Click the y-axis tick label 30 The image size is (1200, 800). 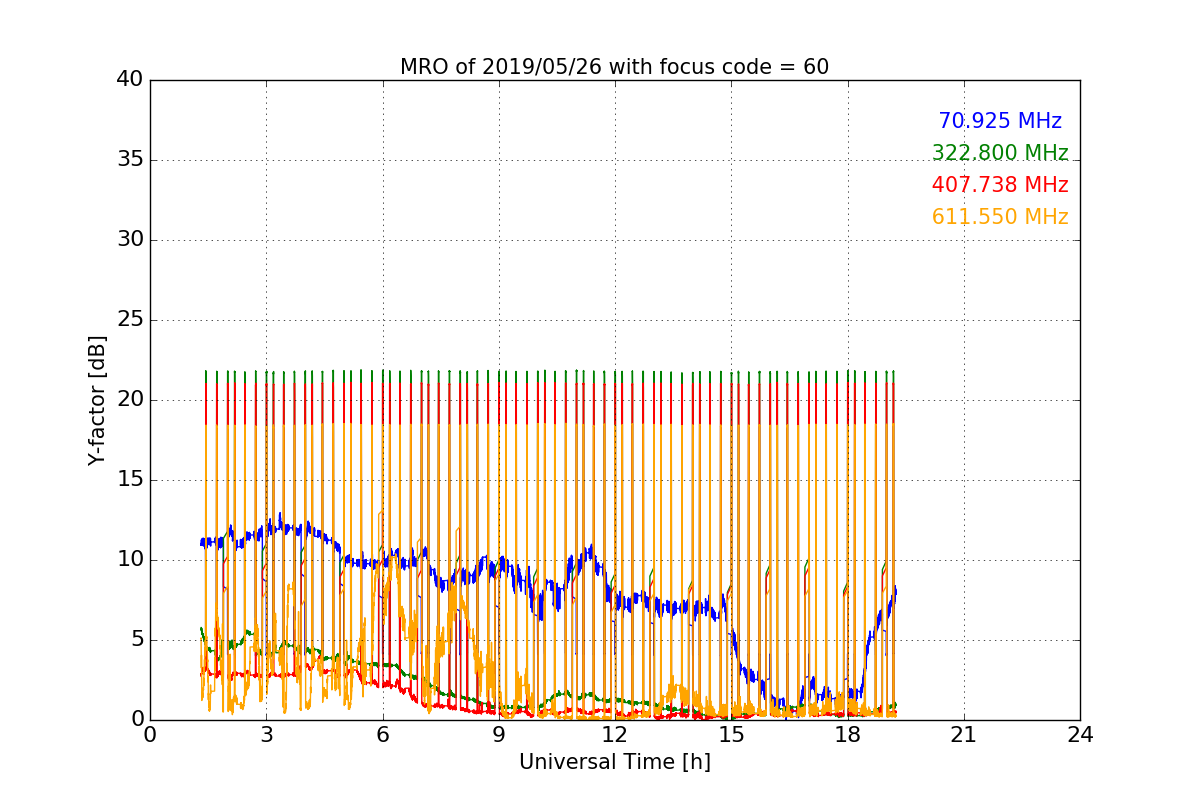tap(130, 240)
